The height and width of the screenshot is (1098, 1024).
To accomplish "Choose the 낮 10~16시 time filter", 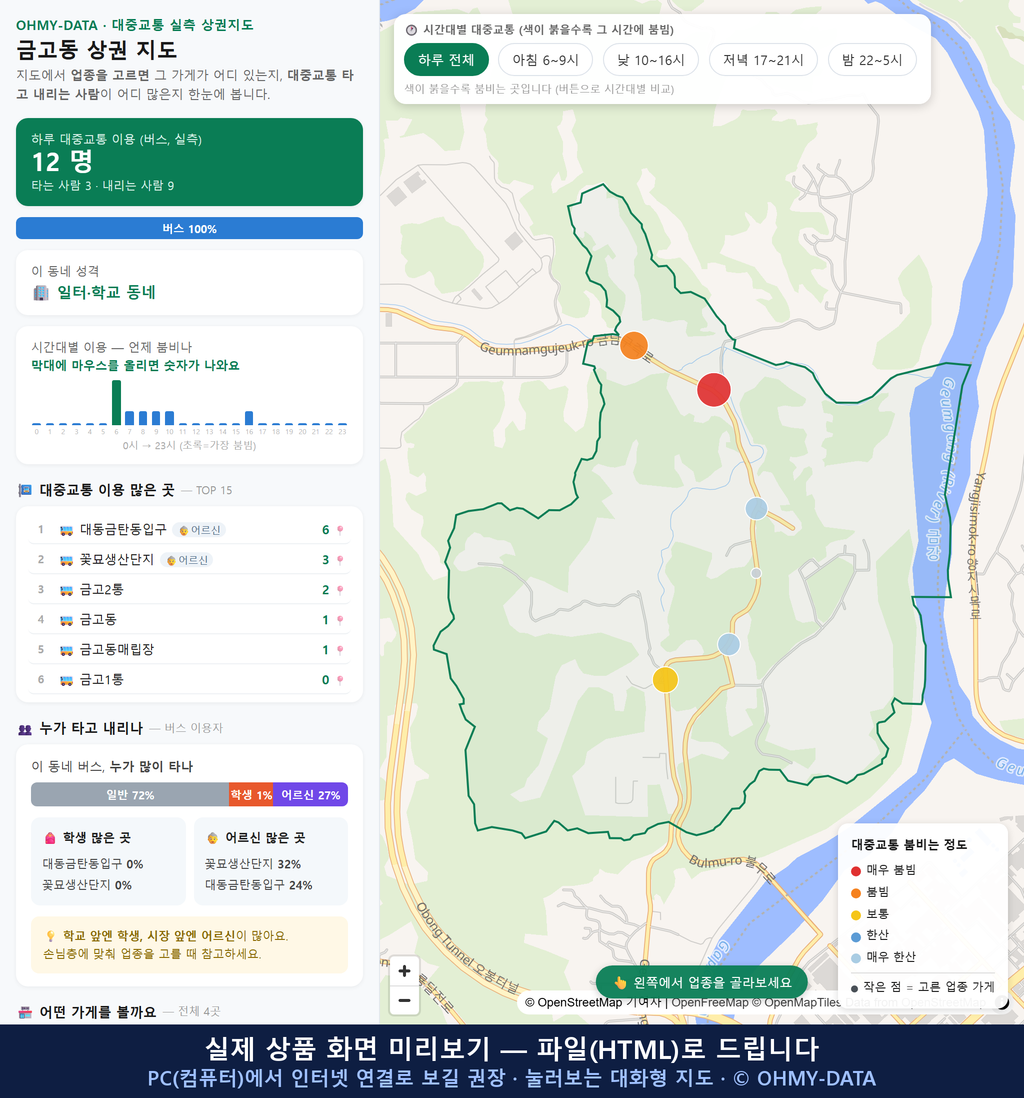I will pos(651,60).
